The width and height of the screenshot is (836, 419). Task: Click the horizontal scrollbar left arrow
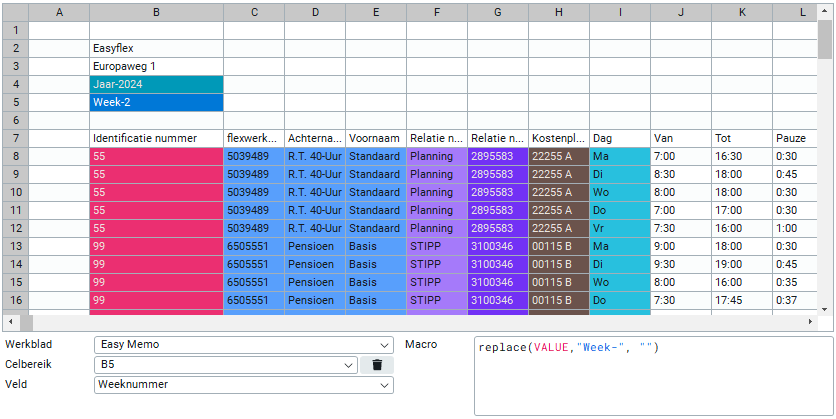click(8, 323)
